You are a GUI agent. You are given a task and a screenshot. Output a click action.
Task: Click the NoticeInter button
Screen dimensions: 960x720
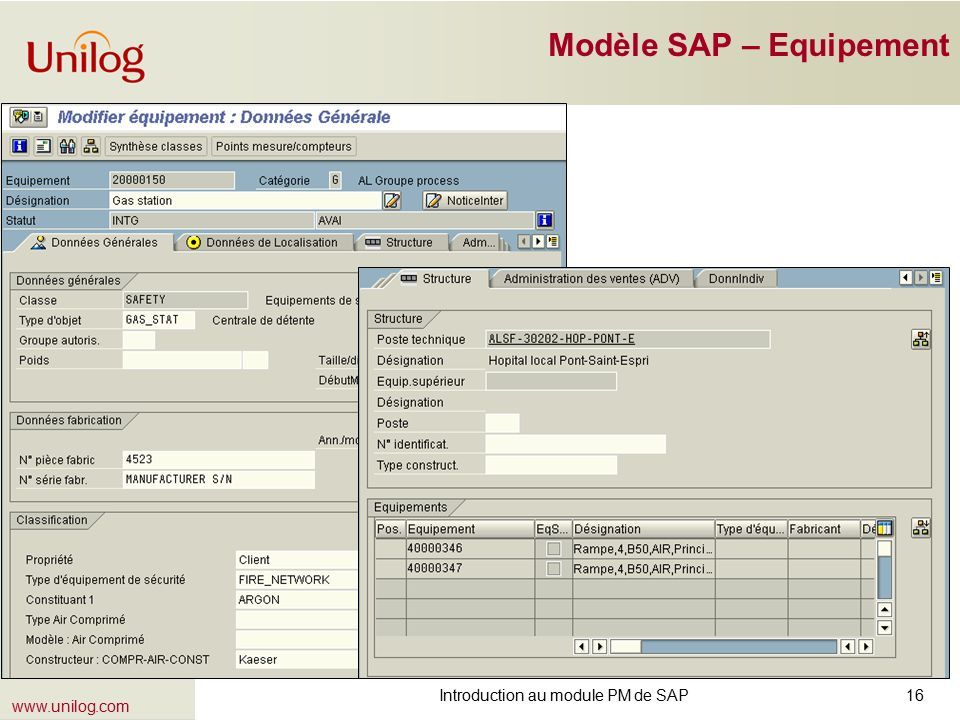tap(465, 200)
